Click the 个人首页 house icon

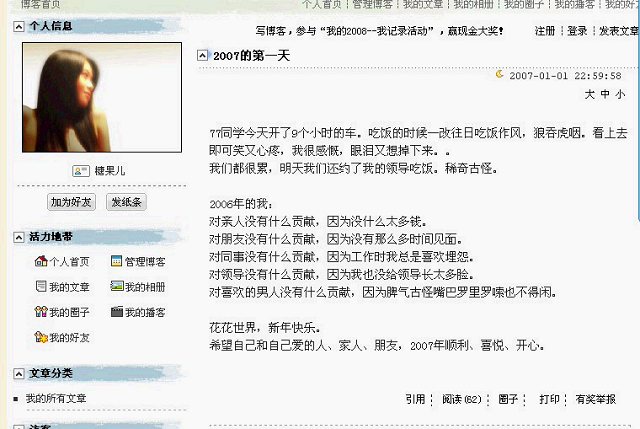[41, 261]
